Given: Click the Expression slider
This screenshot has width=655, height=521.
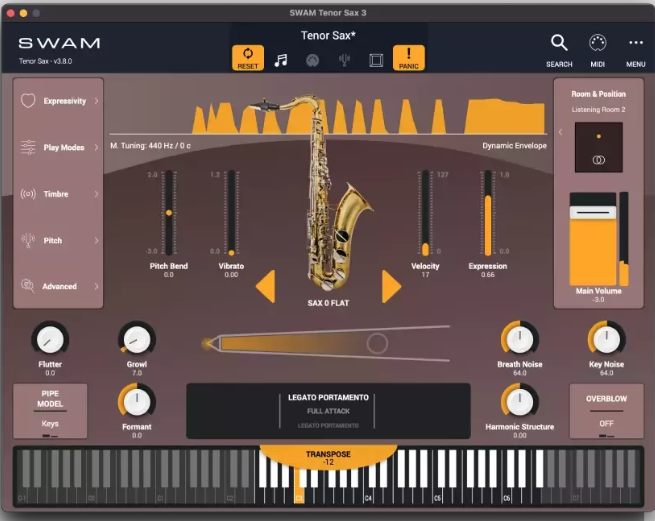Looking at the screenshot, I should [487, 213].
